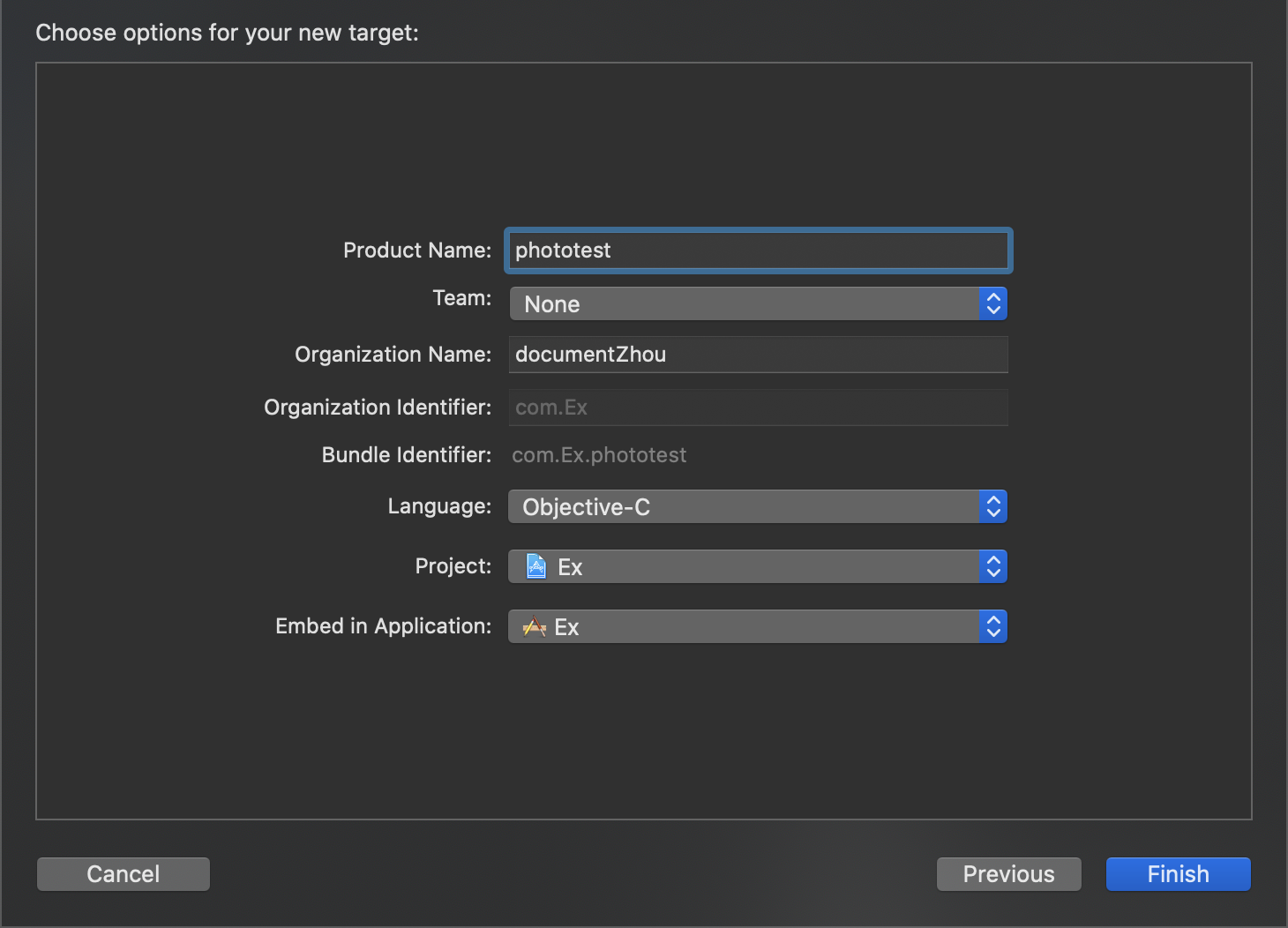Click the Product Name label
The height and width of the screenshot is (928, 1288).
click(416, 251)
